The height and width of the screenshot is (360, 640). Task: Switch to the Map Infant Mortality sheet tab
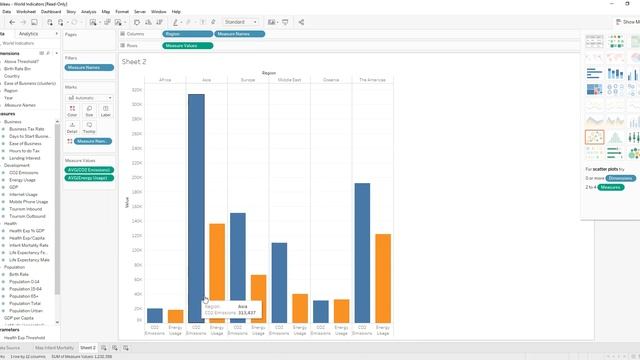coord(54,348)
